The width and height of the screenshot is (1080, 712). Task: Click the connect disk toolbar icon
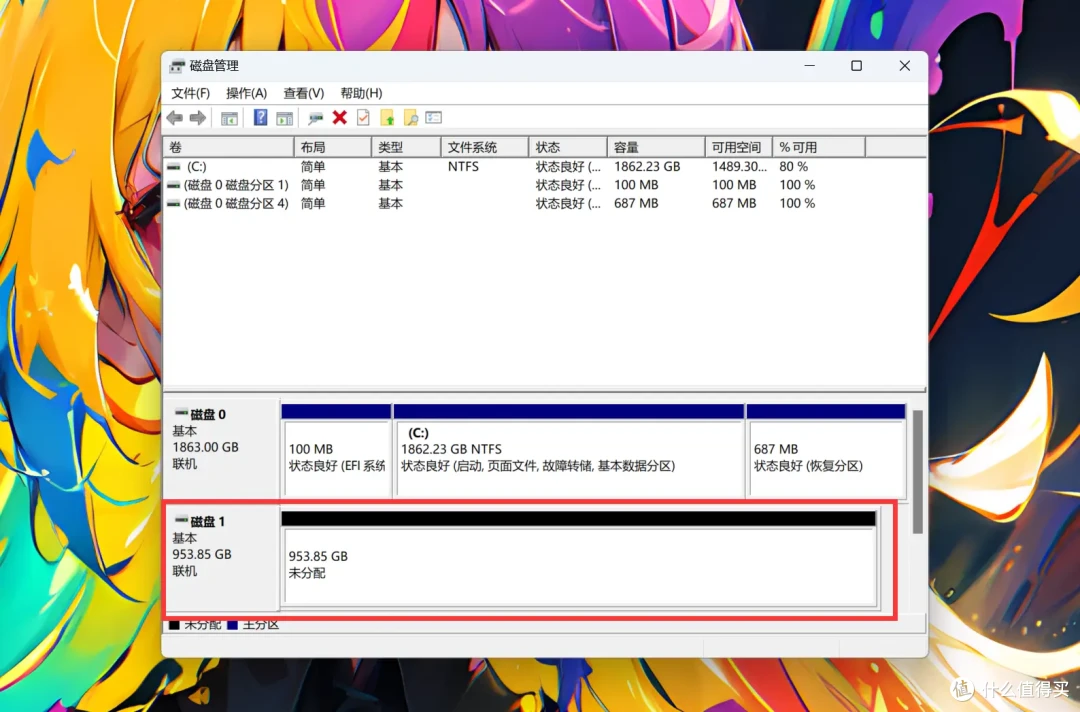(315, 118)
